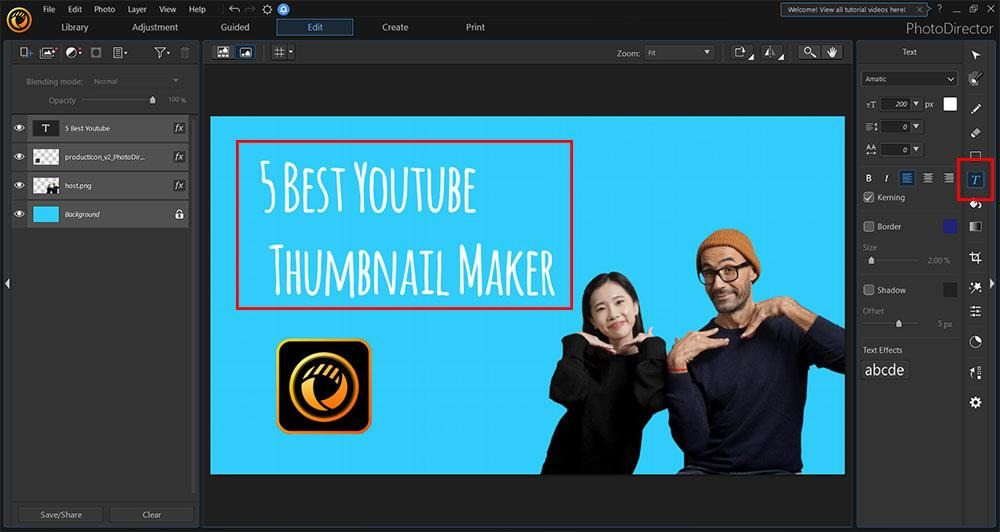
Task: Click the add image layer icon
Action: point(48,53)
